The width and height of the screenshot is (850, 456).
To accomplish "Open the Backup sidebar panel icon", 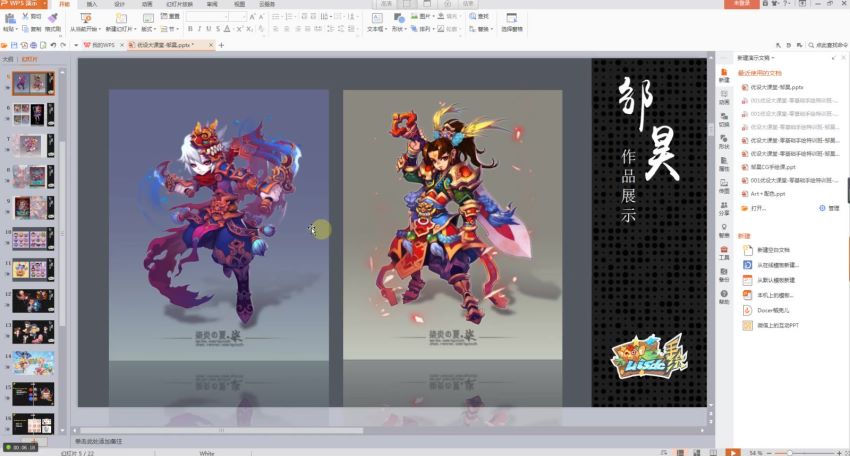I will point(724,275).
